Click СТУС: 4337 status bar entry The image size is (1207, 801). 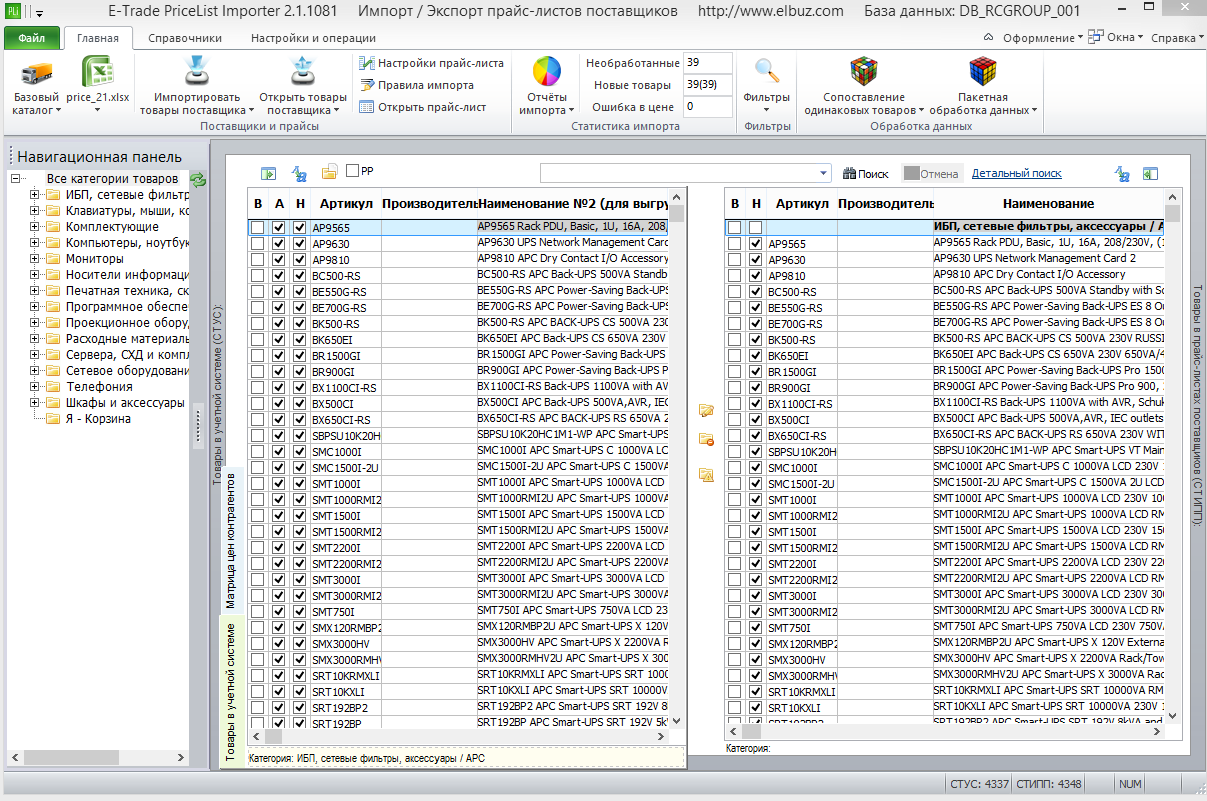pos(978,784)
